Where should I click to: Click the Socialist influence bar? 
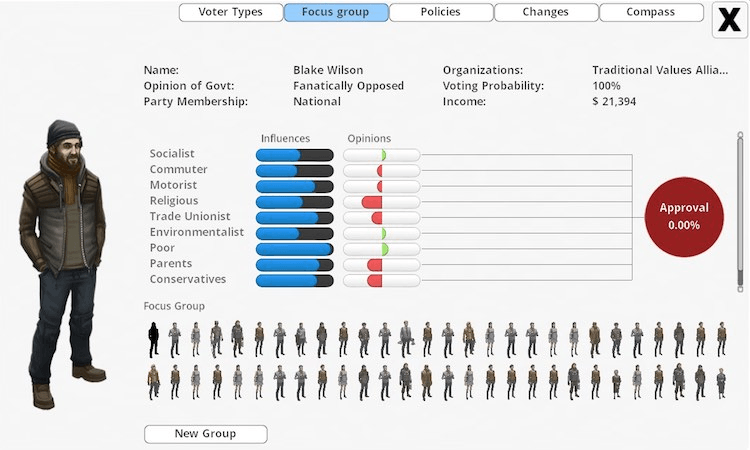(294, 155)
